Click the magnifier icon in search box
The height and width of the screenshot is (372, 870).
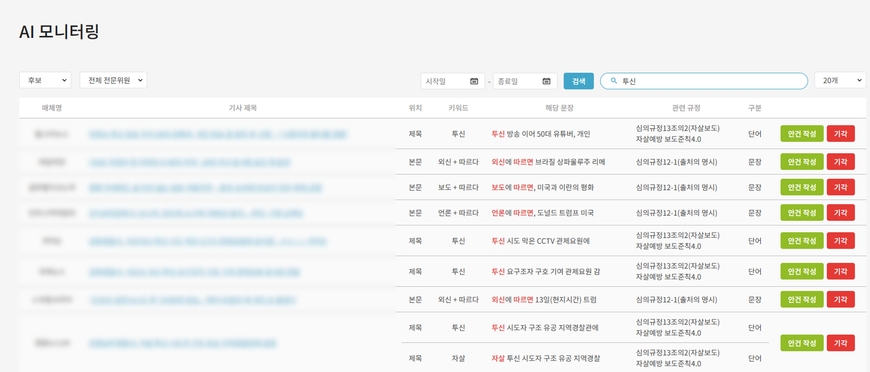tap(614, 81)
